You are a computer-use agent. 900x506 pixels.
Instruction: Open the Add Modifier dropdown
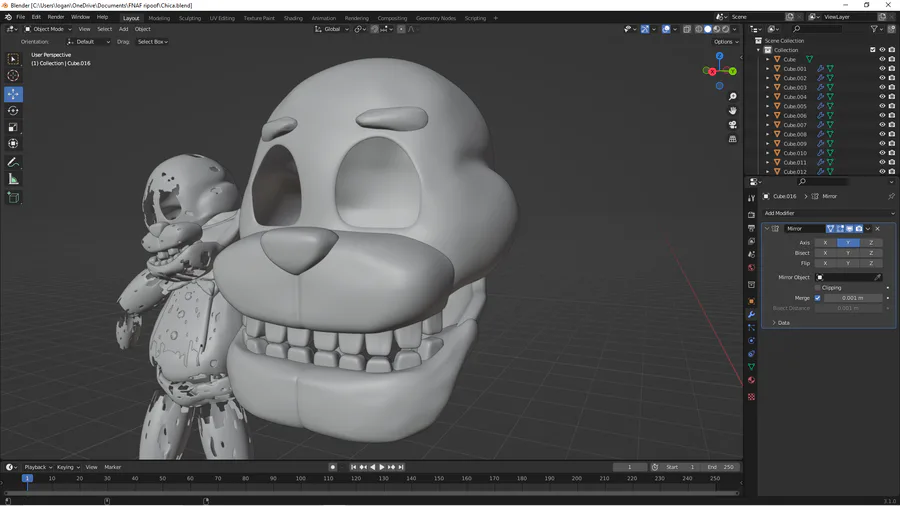828,213
